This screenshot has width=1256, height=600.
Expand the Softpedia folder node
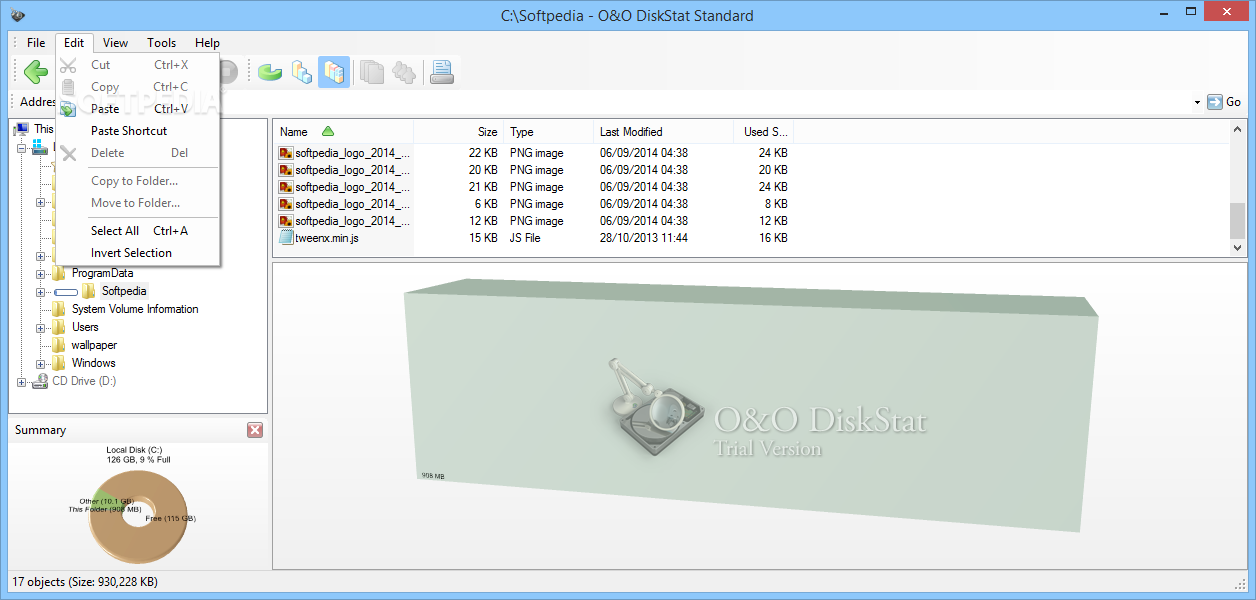coord(41,292)
